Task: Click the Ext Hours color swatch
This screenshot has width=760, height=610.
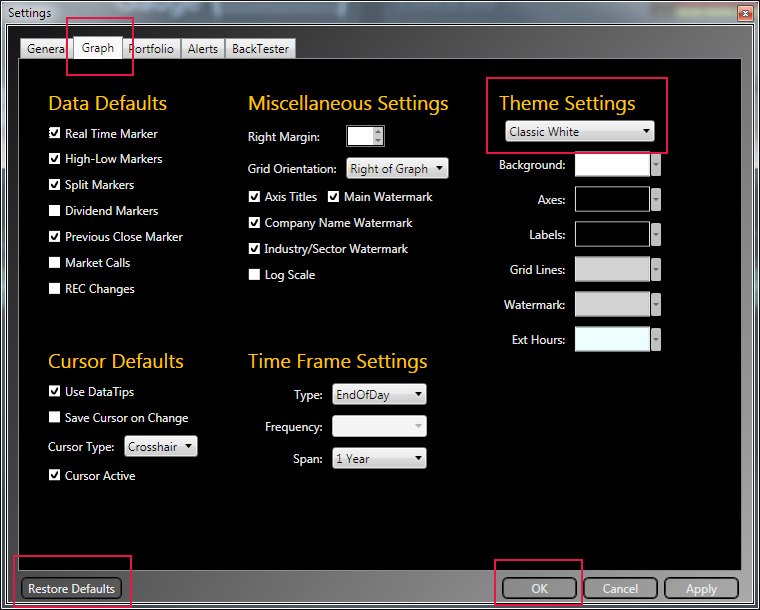Action: point(612,340)
